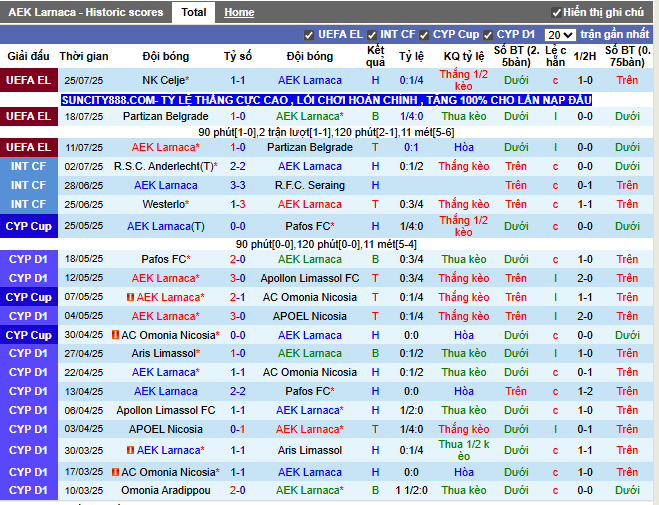Select UEFA EL league cell dated 25/07/25
The image size is (659, 505).
click(29, 80)
